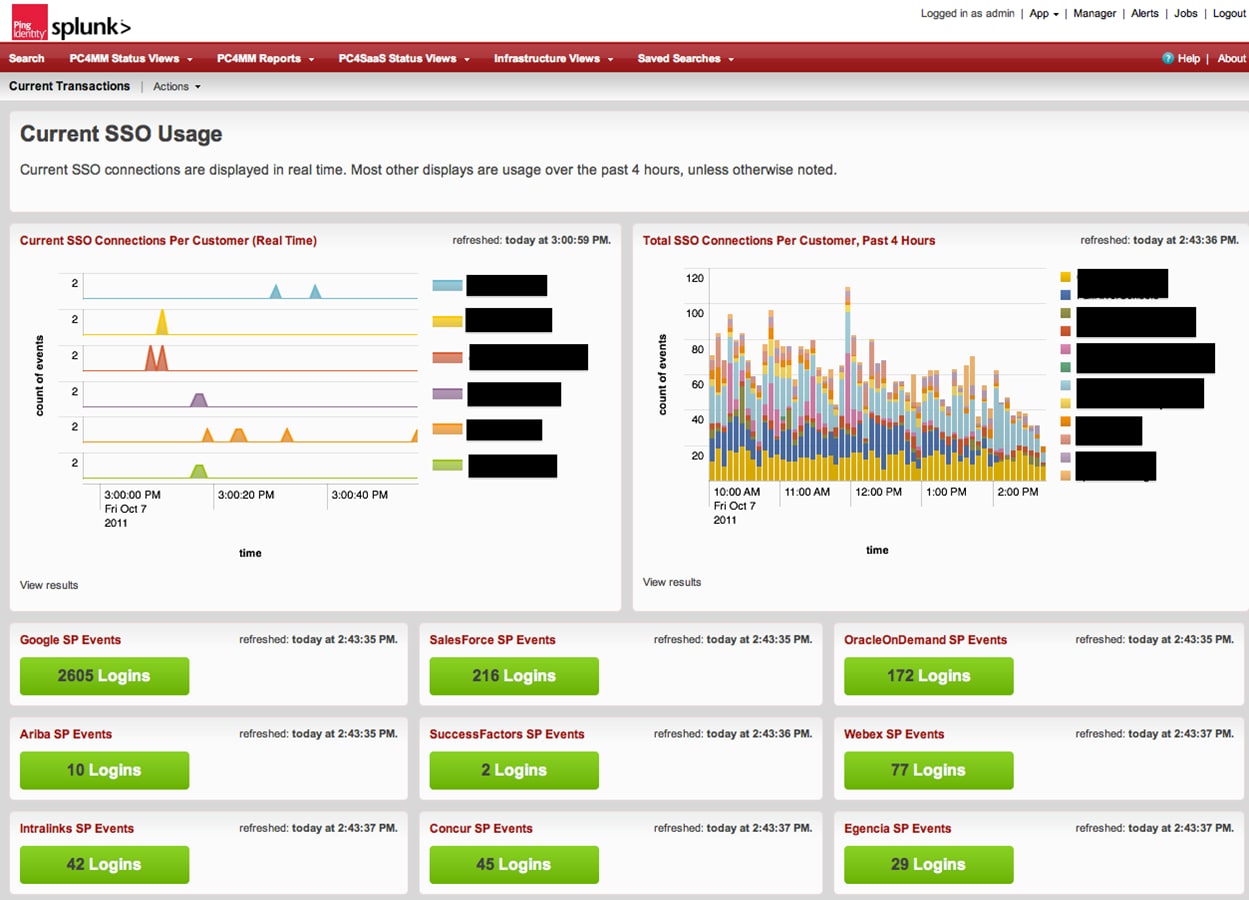Click the Intralinks 42 Logins button
Image resolution: width=1249 pixels, height=900 pixels.
[x=104, y=864]
